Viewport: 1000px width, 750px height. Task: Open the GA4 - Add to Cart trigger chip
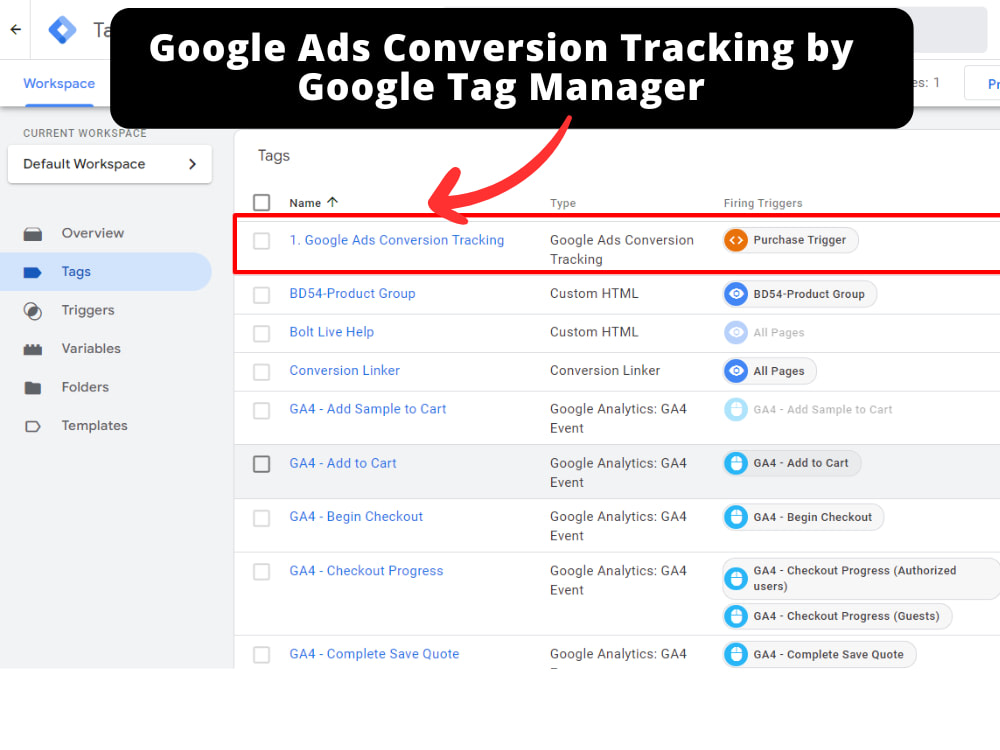[x=792, y=463]
